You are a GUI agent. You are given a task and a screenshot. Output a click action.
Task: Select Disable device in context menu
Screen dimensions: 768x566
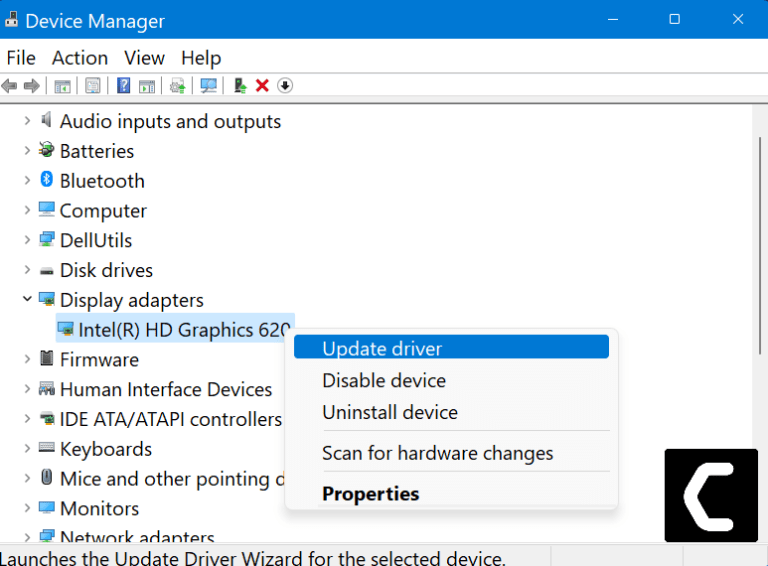pyautogui.click(x=383, y=381)
